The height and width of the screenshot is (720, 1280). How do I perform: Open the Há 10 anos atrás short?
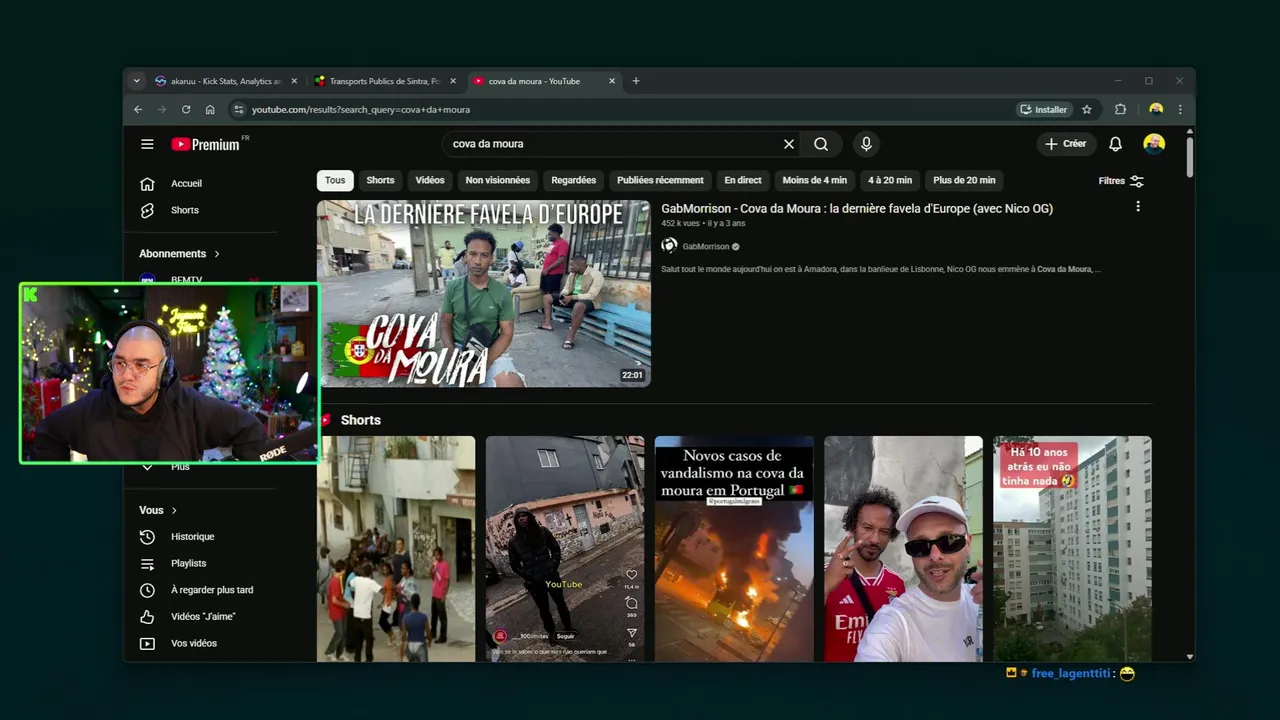click(x=1072, y=549)
